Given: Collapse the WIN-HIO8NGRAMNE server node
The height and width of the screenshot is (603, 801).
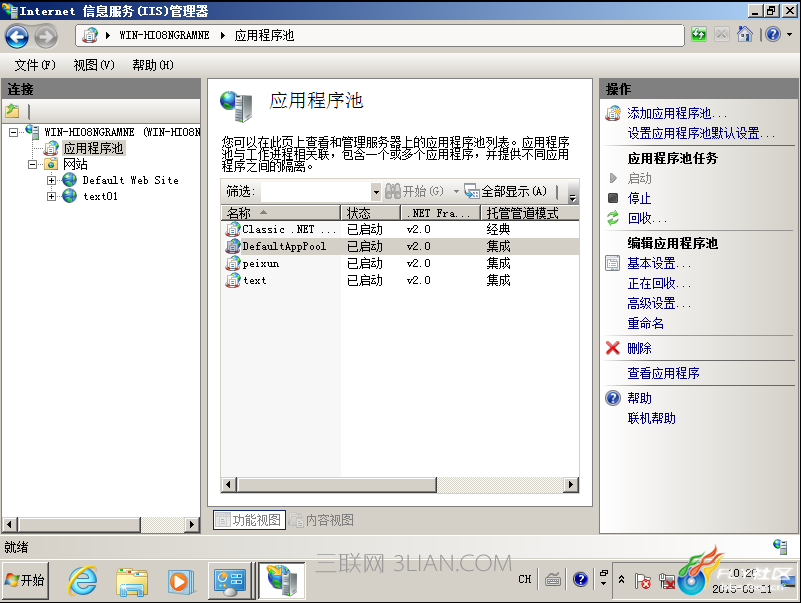Looking at the screenshot, I should coord(14,132).
